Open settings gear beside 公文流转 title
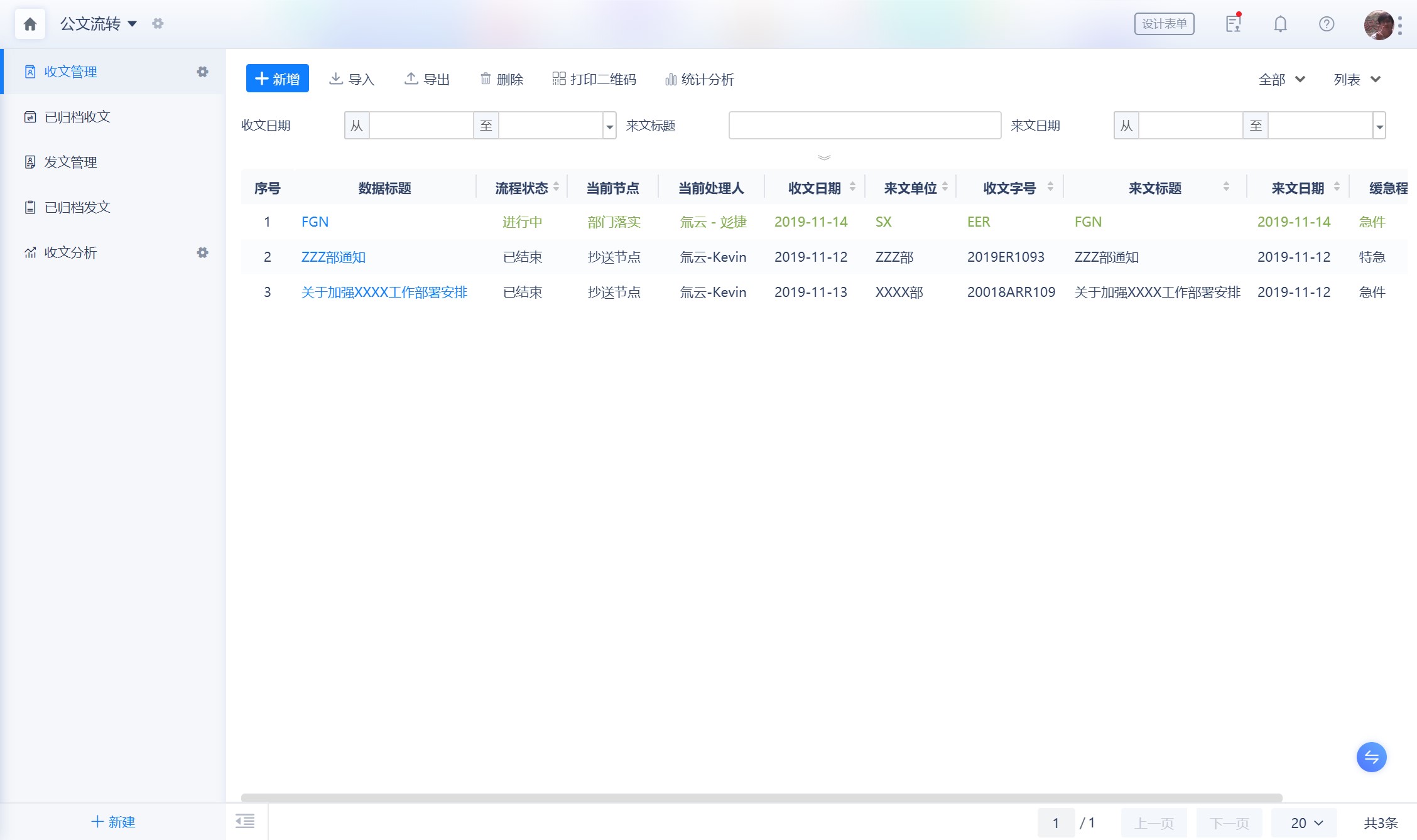Image resolution: width=1417 pixels, height=840 pixels. tap(158, 24)
